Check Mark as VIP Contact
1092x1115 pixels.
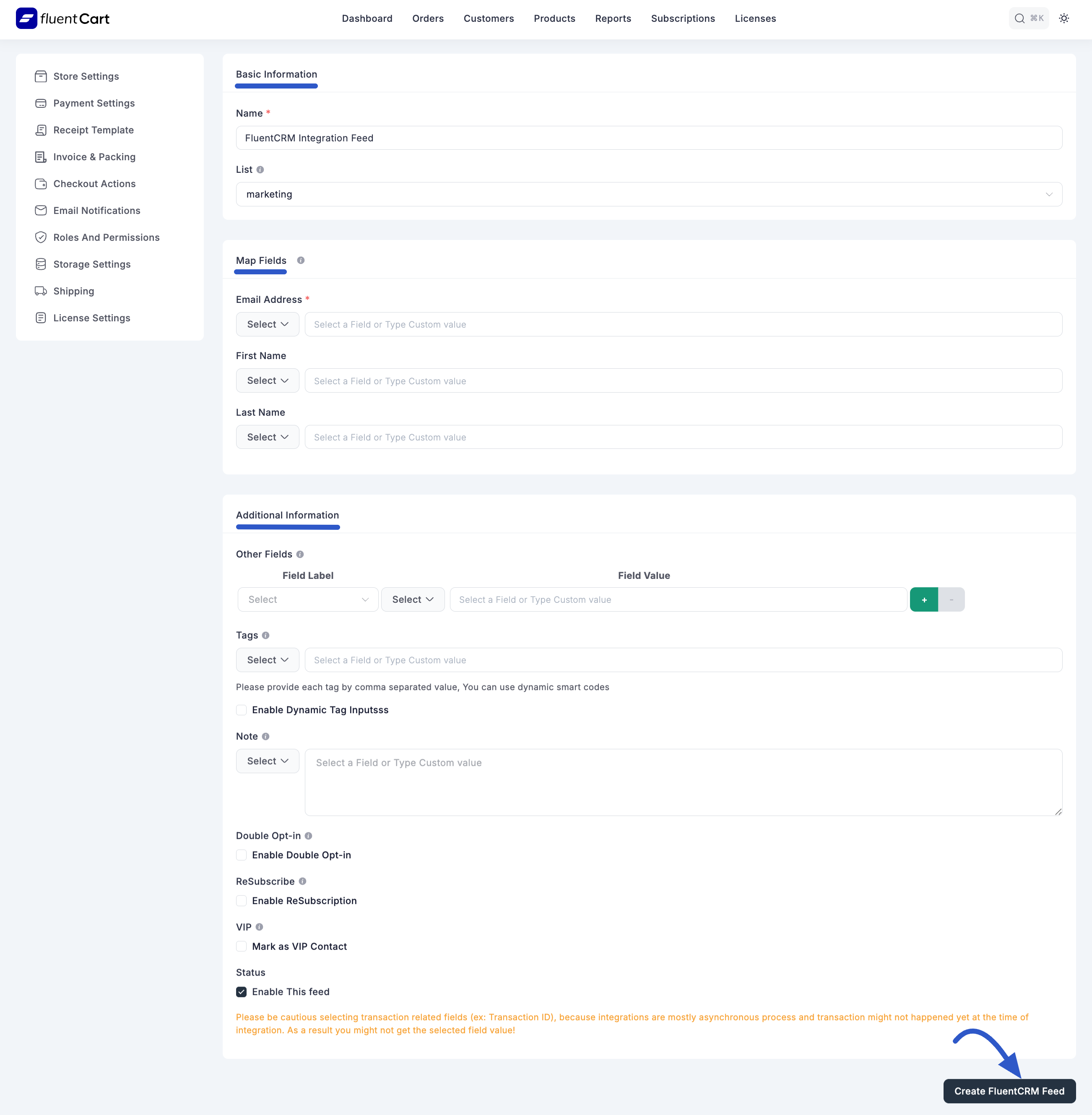pyautogui.click(x=242, y=947)
